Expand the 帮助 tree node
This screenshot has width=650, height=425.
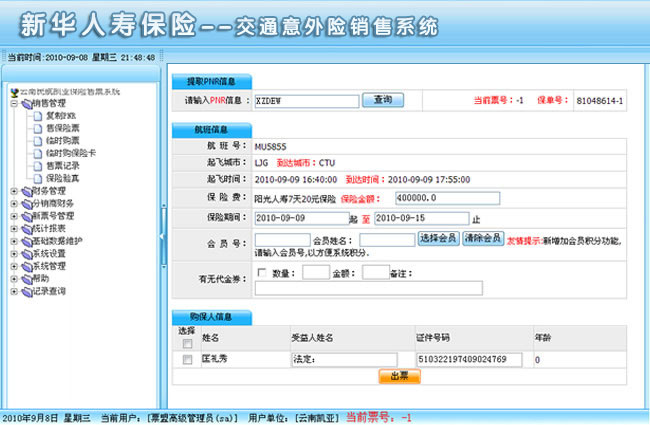tap(14, 279)
